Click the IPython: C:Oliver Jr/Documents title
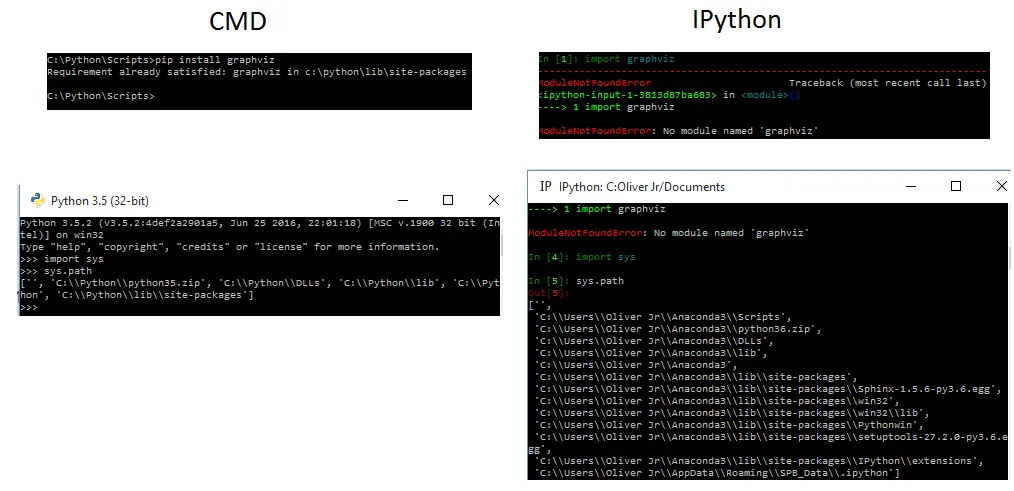Screen dimensions: 1014x491 point(642,187)
